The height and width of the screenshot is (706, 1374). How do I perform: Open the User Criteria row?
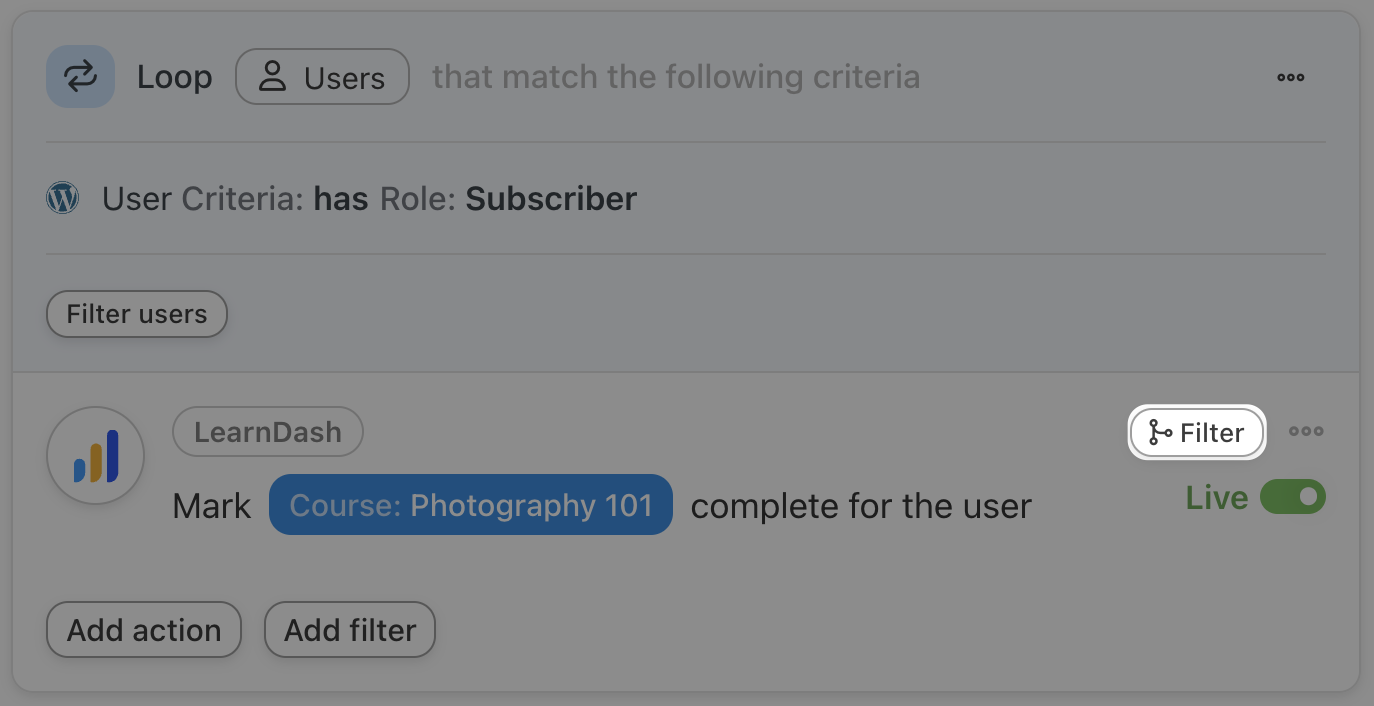tap(369, 199)
